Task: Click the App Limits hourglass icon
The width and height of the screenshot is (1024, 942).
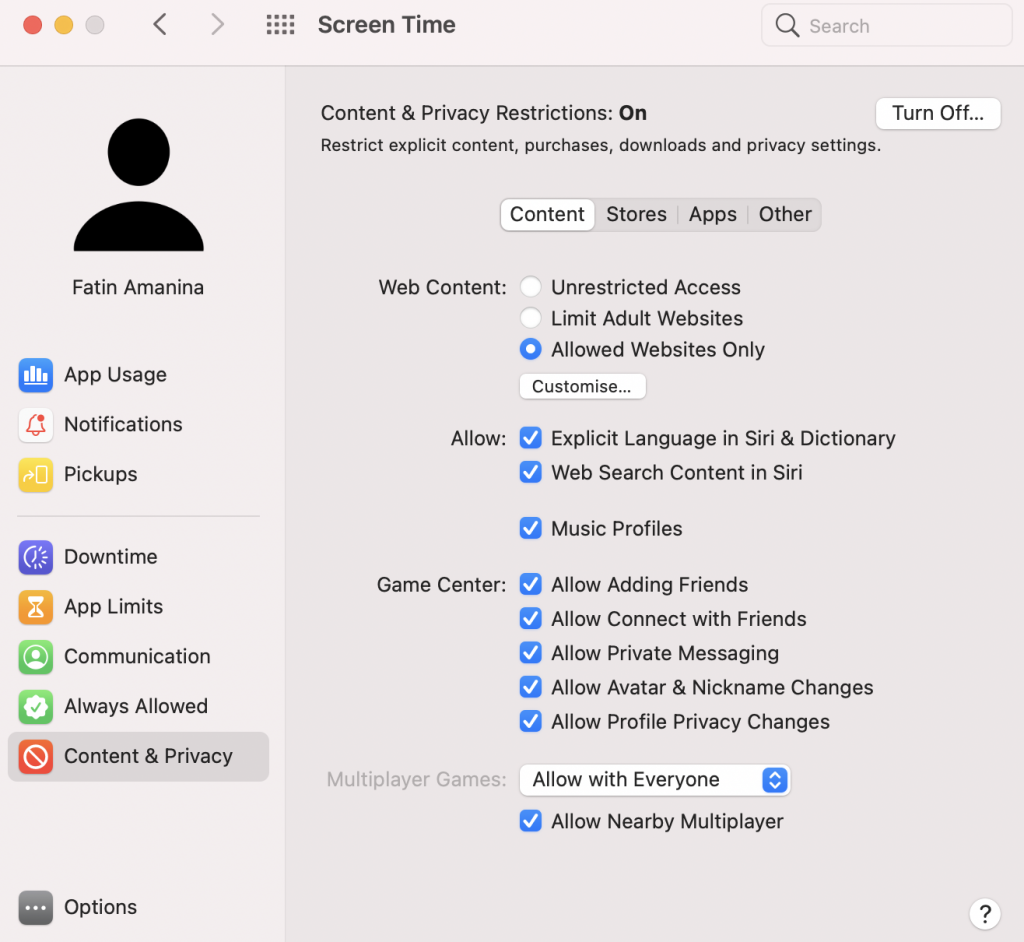Action: click(36, 607)
